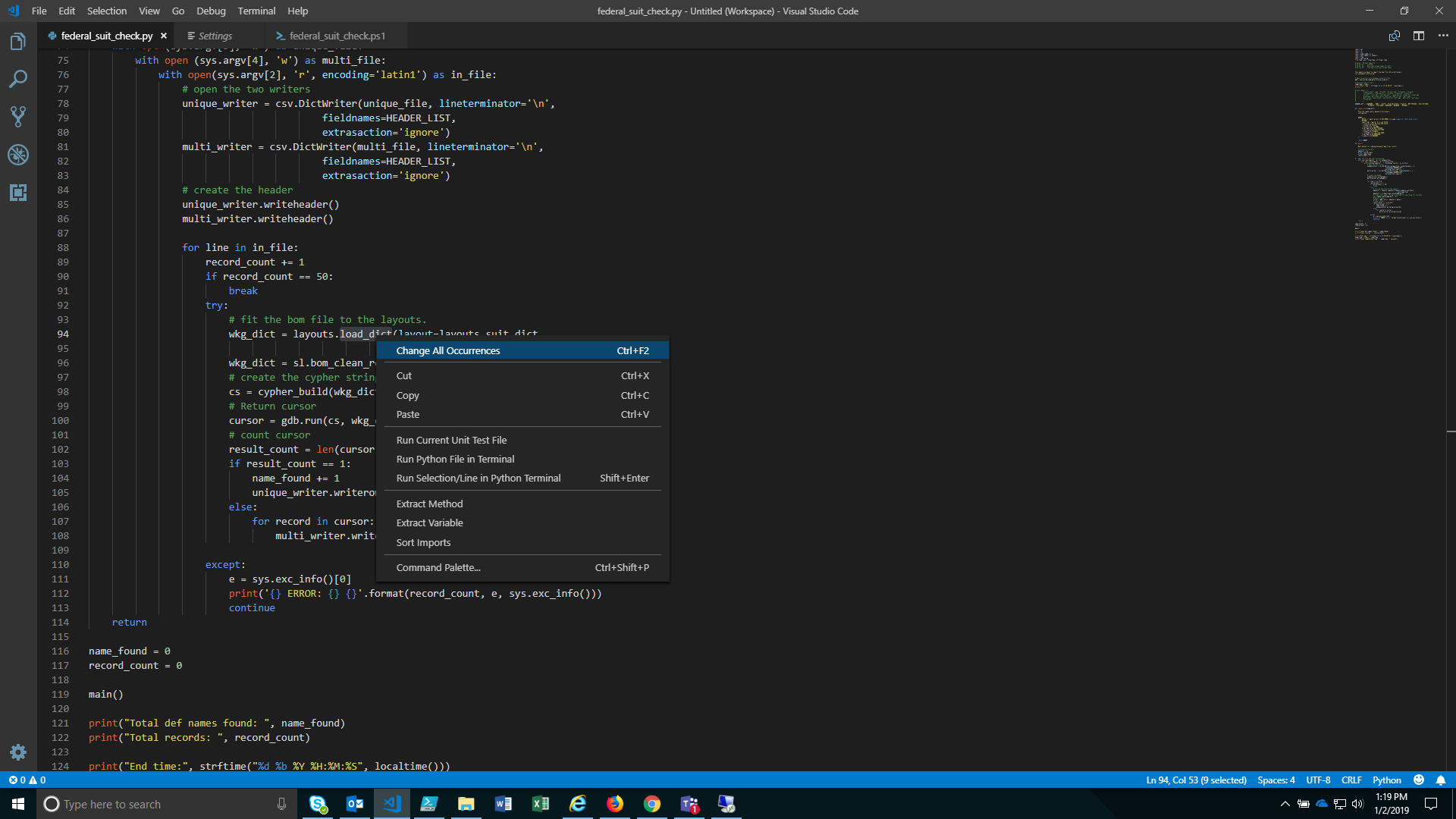Show errors and warnings from the status bar
Screen dimensions: 1456x819
point(25,780)
